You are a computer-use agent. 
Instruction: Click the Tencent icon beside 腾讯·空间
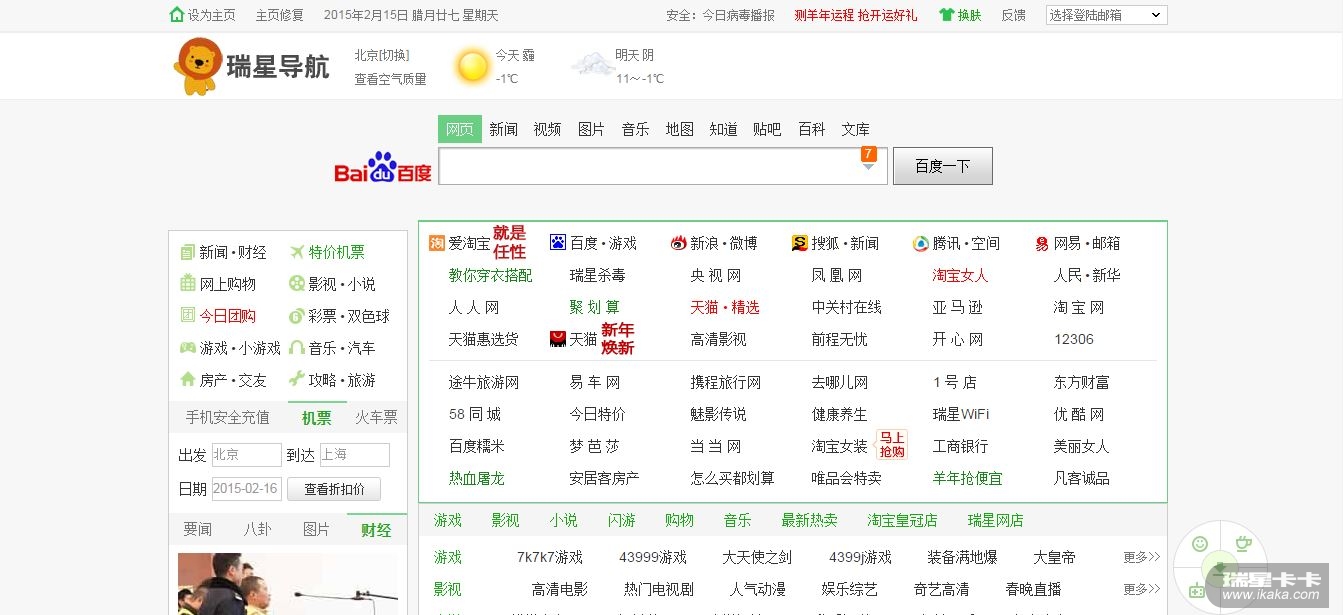(x=921, y=243)
